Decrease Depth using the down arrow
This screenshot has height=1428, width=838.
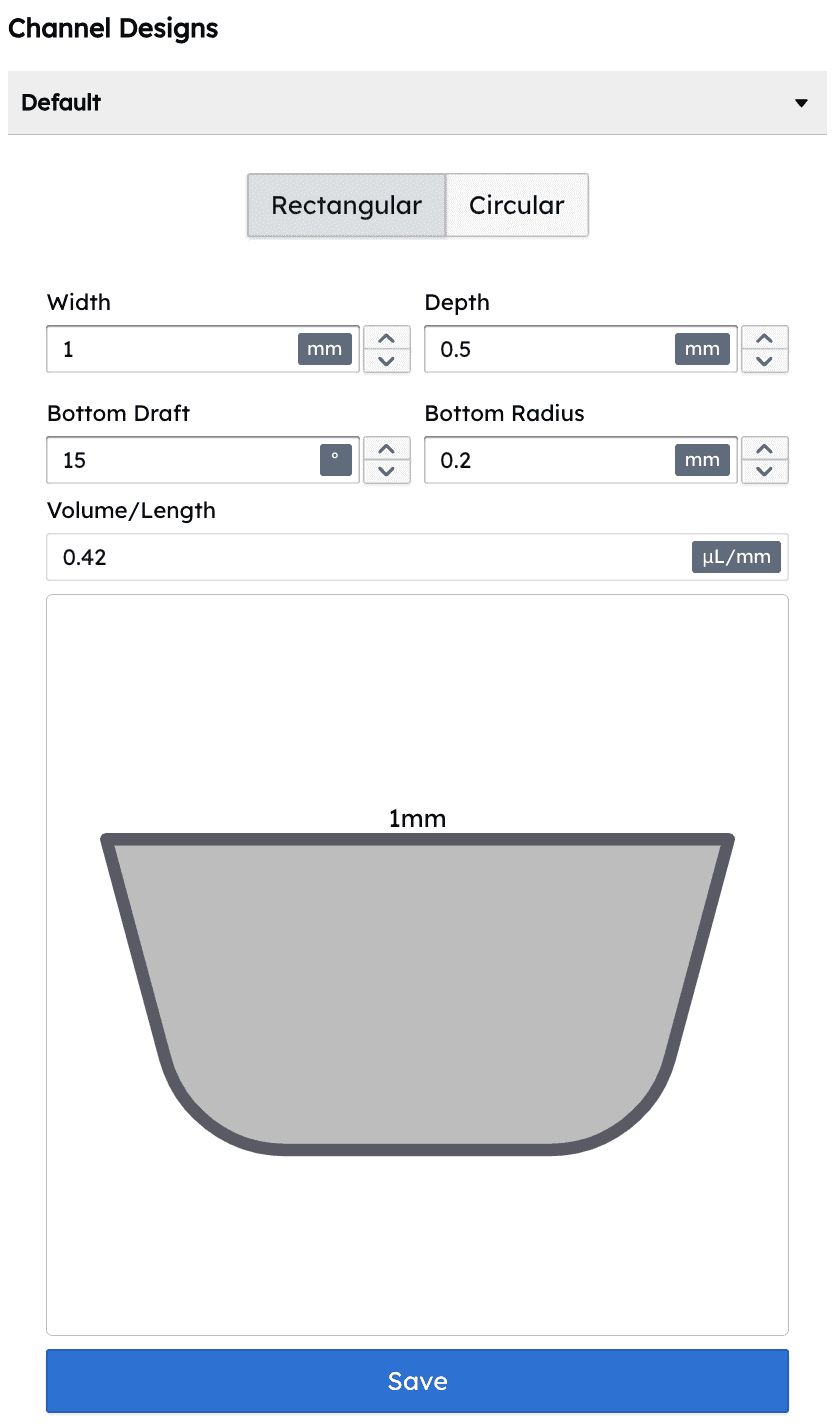765,361
